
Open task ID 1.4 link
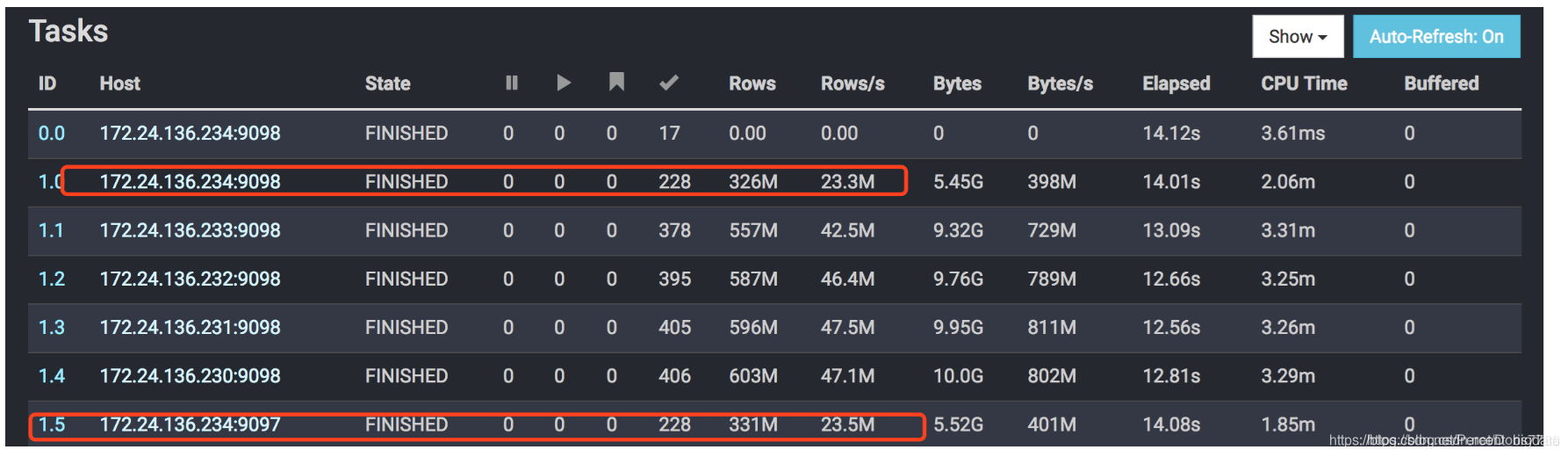pos(52,376)
